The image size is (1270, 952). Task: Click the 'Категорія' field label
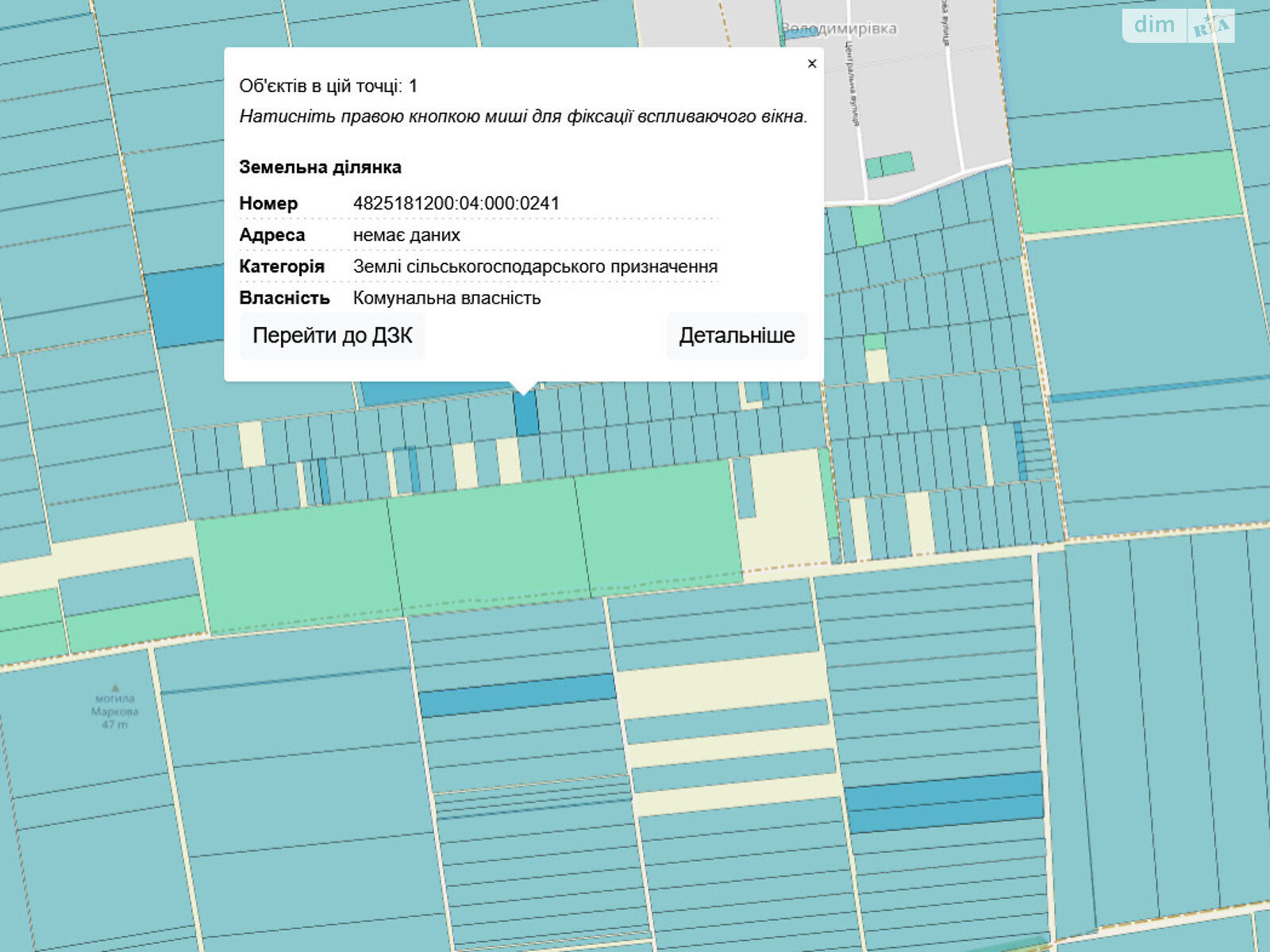click(x=282, y=267)
